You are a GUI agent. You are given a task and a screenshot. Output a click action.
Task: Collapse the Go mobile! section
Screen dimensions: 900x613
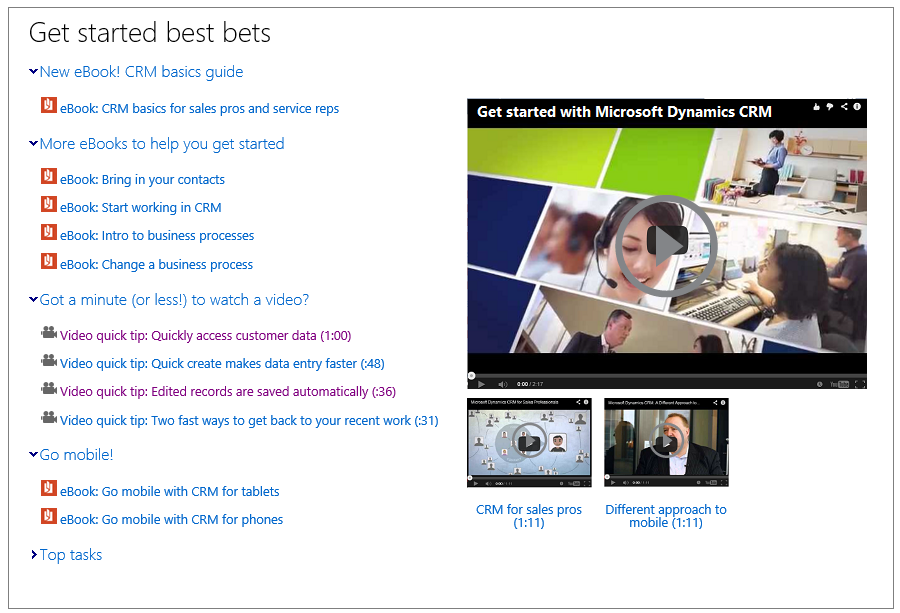(34, 455)
